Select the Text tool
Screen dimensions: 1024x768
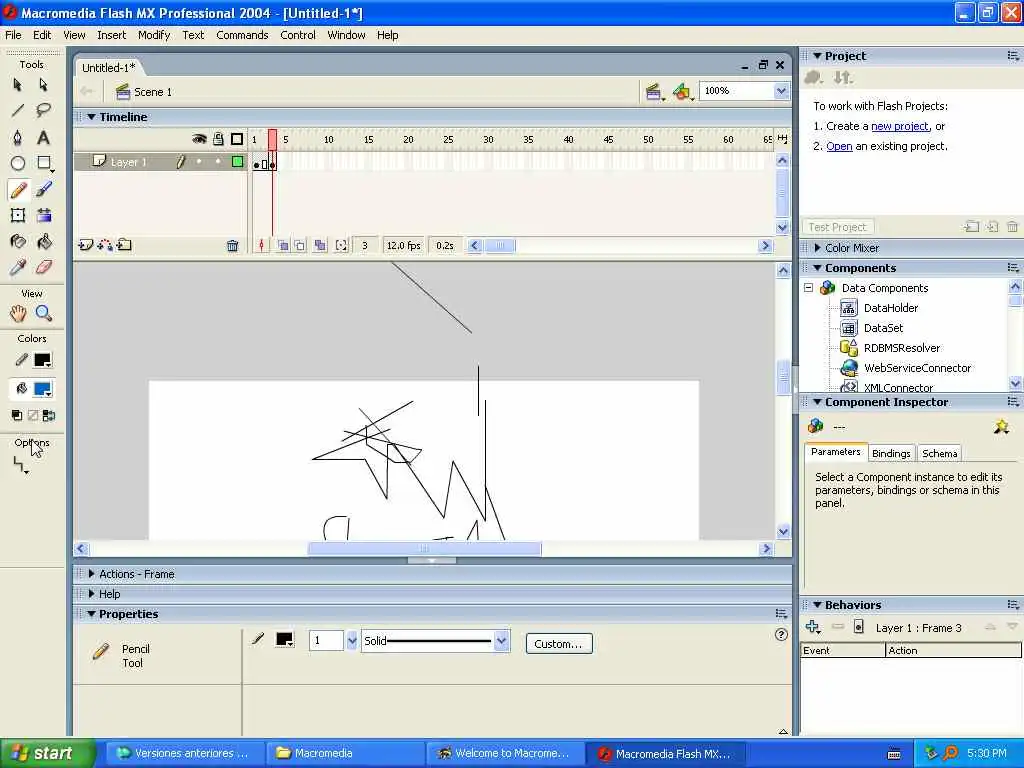tap(43, 137)
